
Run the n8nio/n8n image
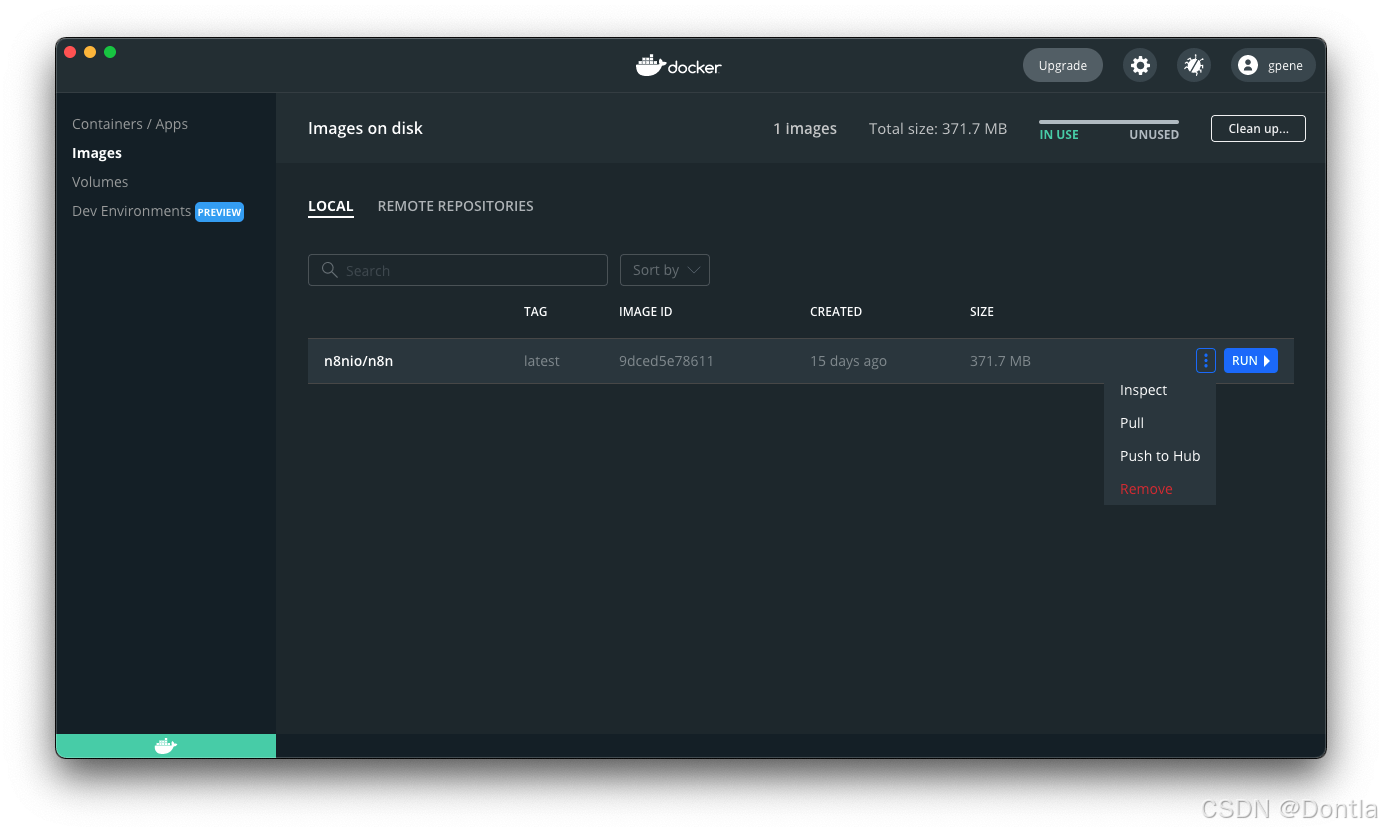pos(1250,360)
